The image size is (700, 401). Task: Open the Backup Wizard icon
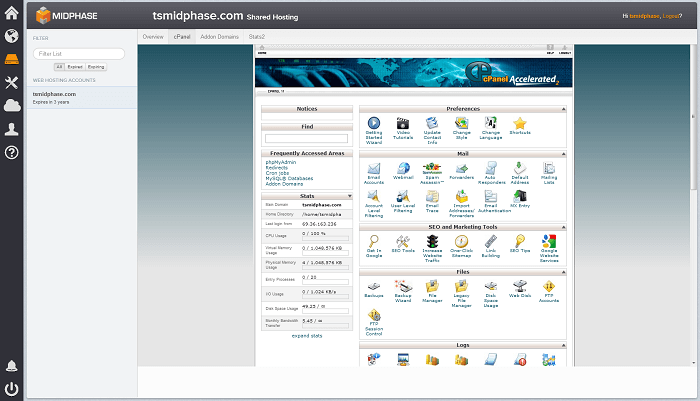tap(403, 286)
